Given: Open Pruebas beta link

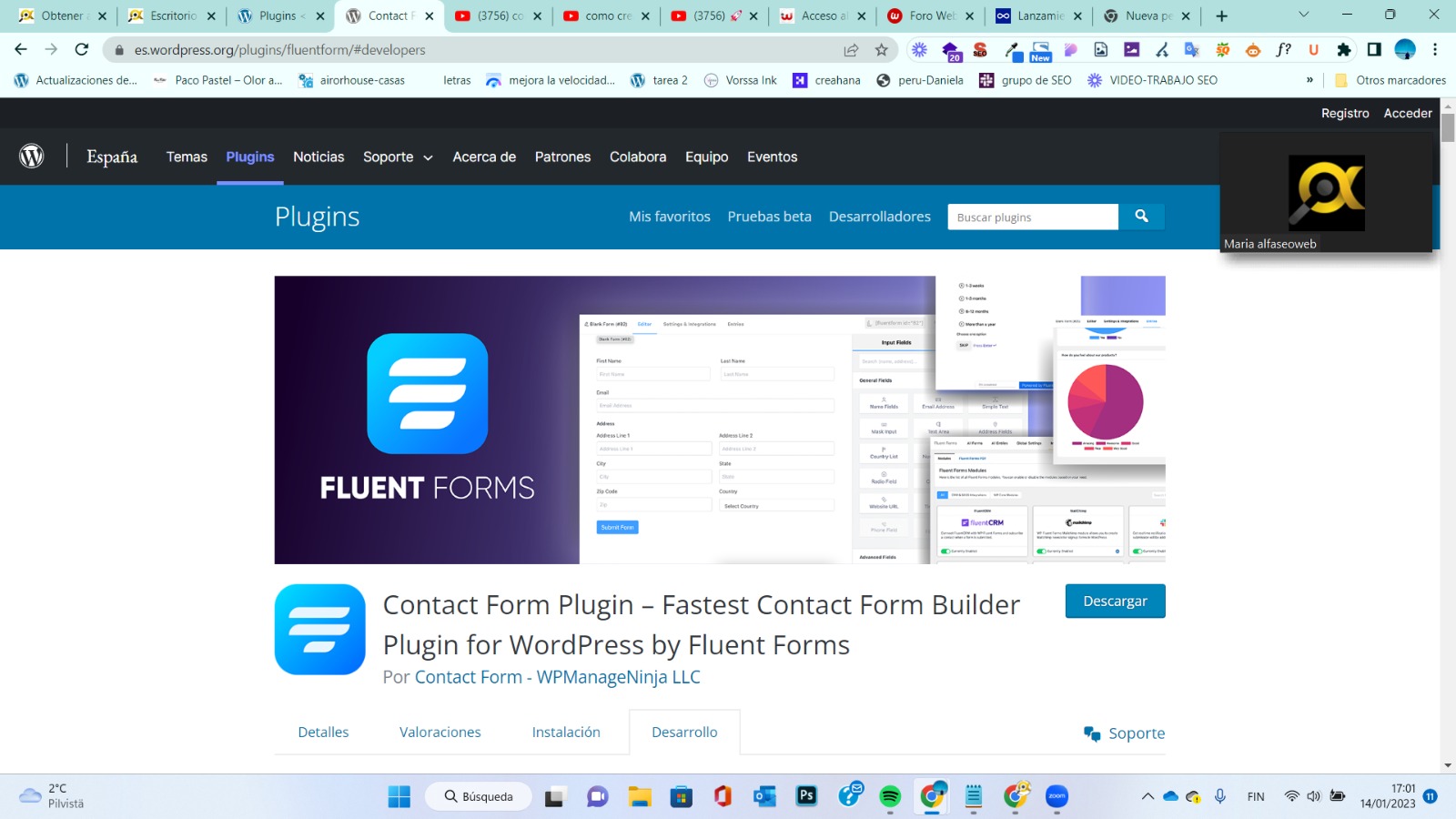Looking at the screenshot, I should [x=769, y=217].
